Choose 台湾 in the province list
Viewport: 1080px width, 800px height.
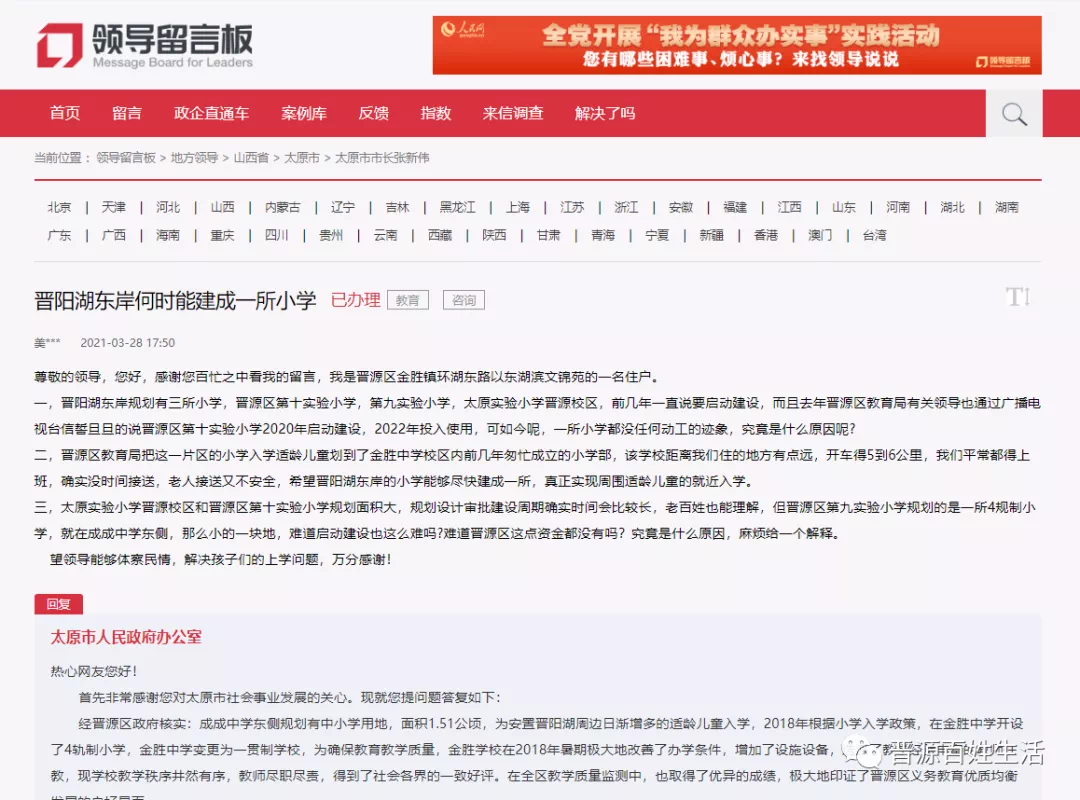tap(874, 235)
